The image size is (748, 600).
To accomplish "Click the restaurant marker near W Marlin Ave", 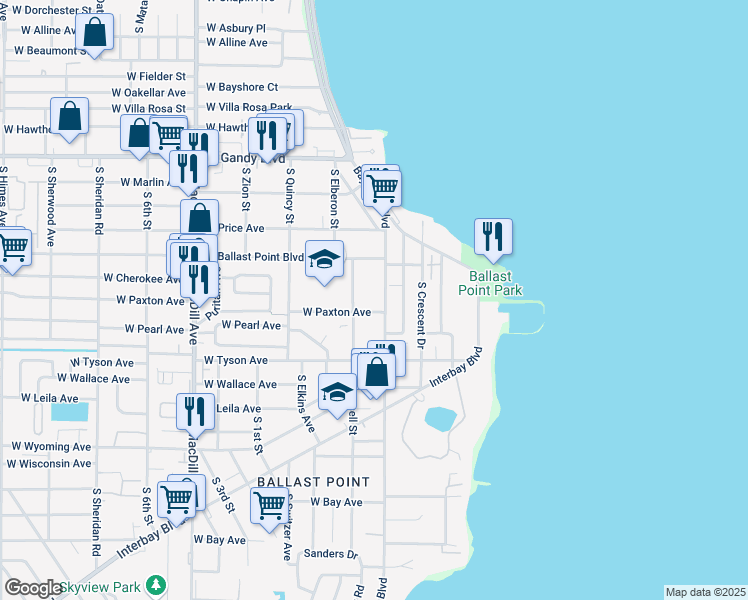I will coord(188,172).
